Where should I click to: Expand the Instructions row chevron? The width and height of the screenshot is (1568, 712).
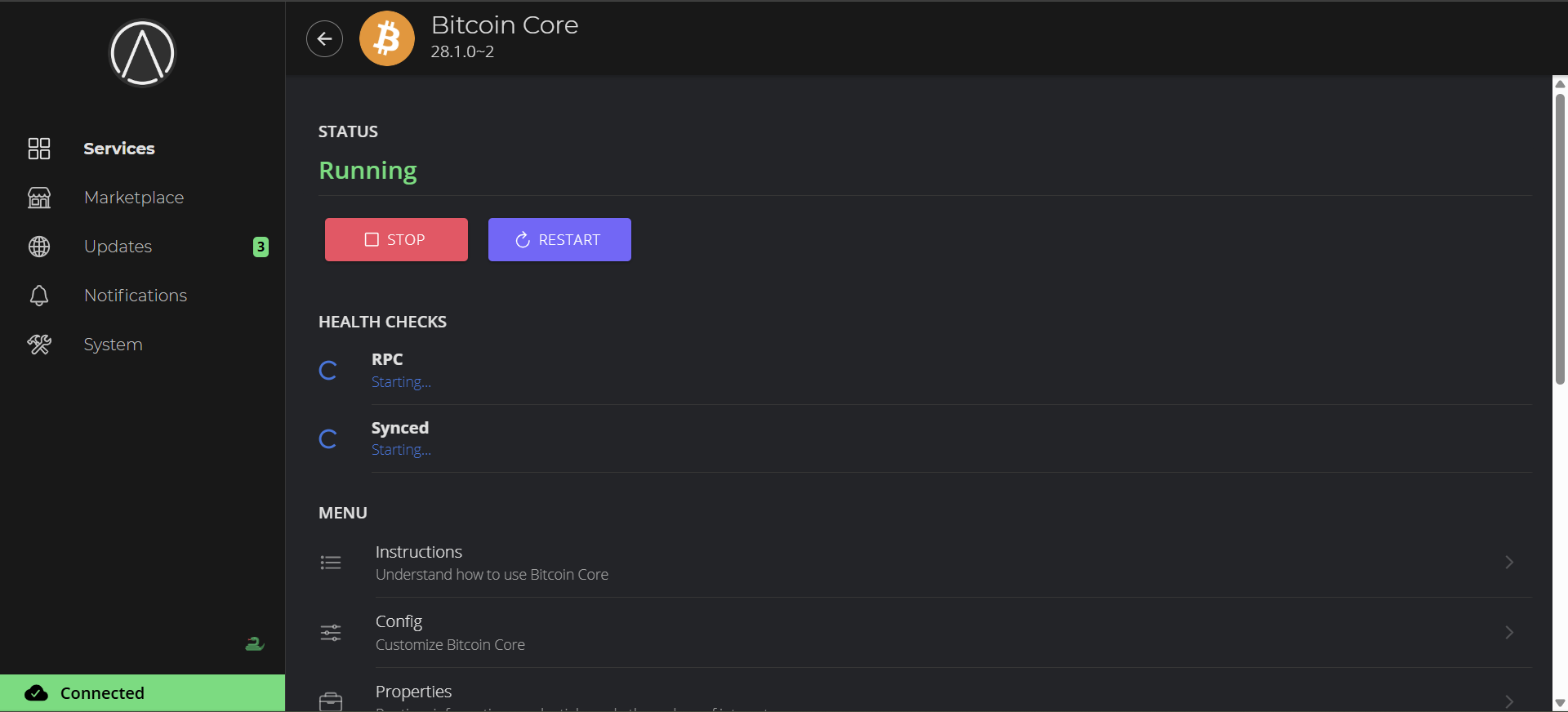[x=1509, y=563]
